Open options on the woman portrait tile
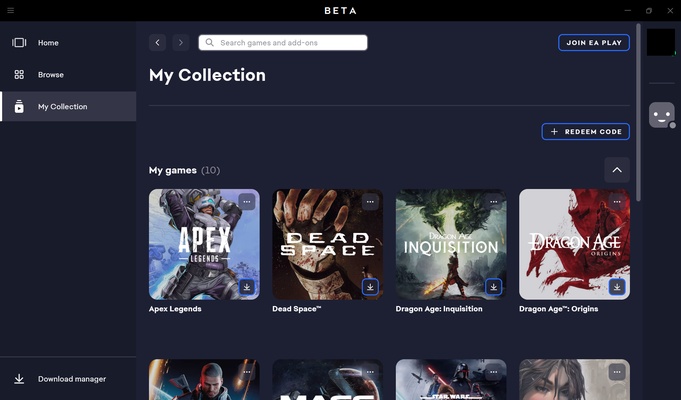Screen dimensions: 681x400 617,372
